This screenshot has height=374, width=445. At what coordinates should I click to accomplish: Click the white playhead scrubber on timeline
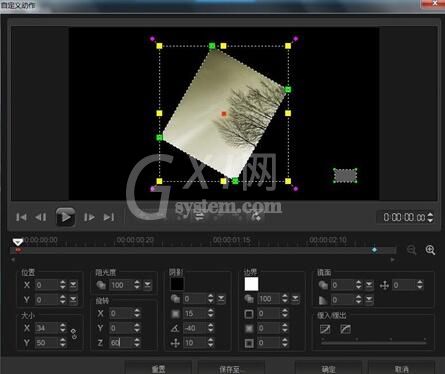point(18,242)
